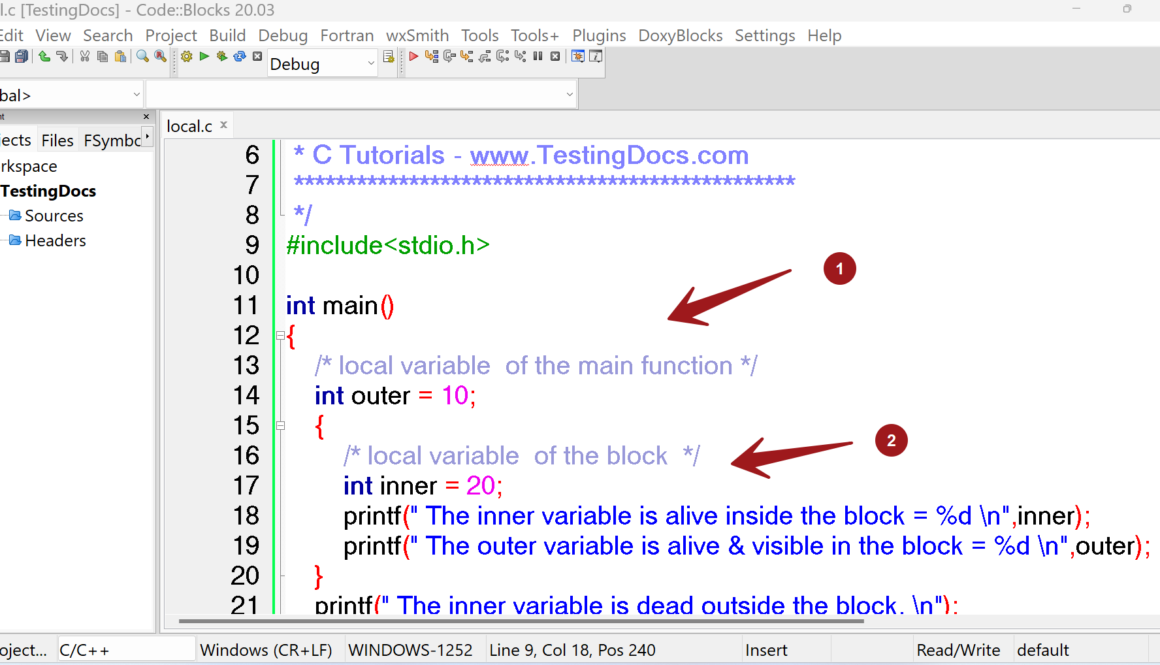Open the Debug menu
Screen dimensions: 1160x665
click(282, 35)
